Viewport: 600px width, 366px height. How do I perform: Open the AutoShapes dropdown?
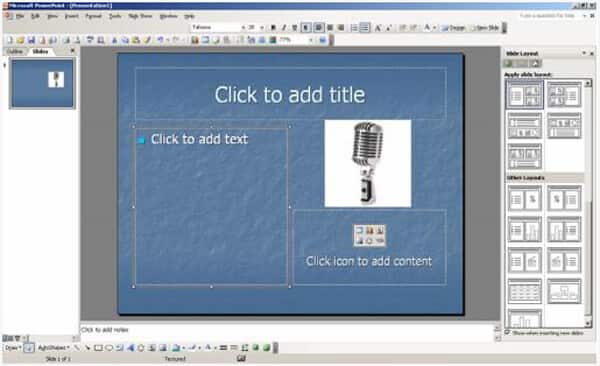[x=54, y=348]
